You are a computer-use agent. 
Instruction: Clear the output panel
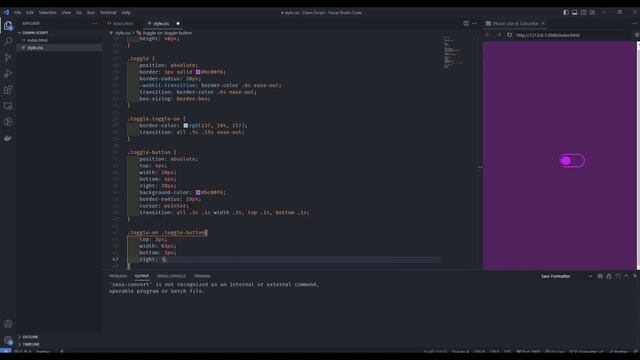[600, 276]
